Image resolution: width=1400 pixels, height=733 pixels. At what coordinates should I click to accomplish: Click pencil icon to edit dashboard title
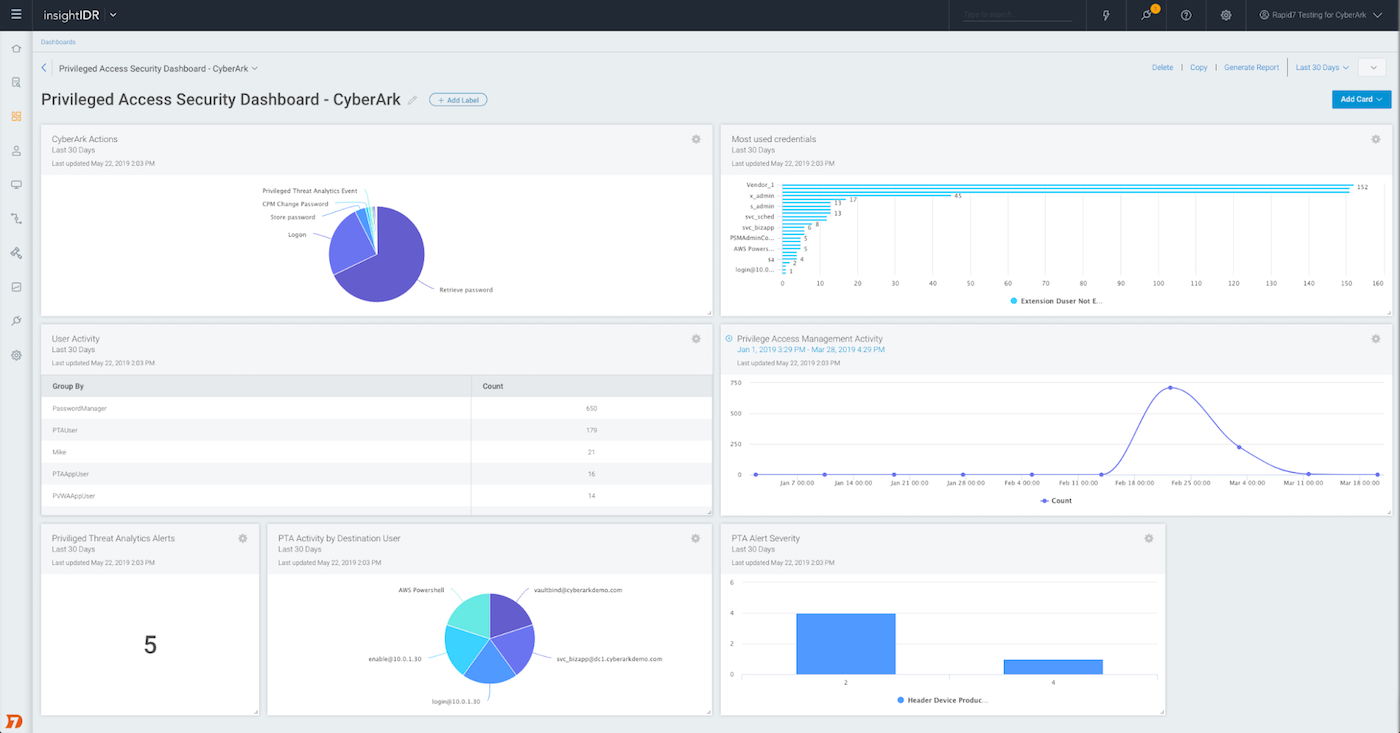click(413, 100)
